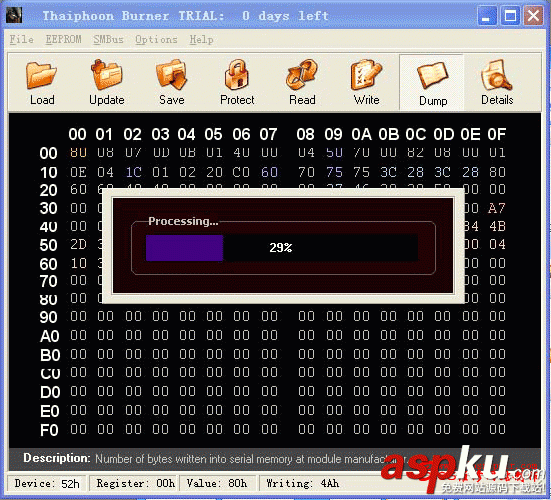Click the Write checklist icon
Image resolution: width=551 pixels, height=500 pixels.
[366, 74]
